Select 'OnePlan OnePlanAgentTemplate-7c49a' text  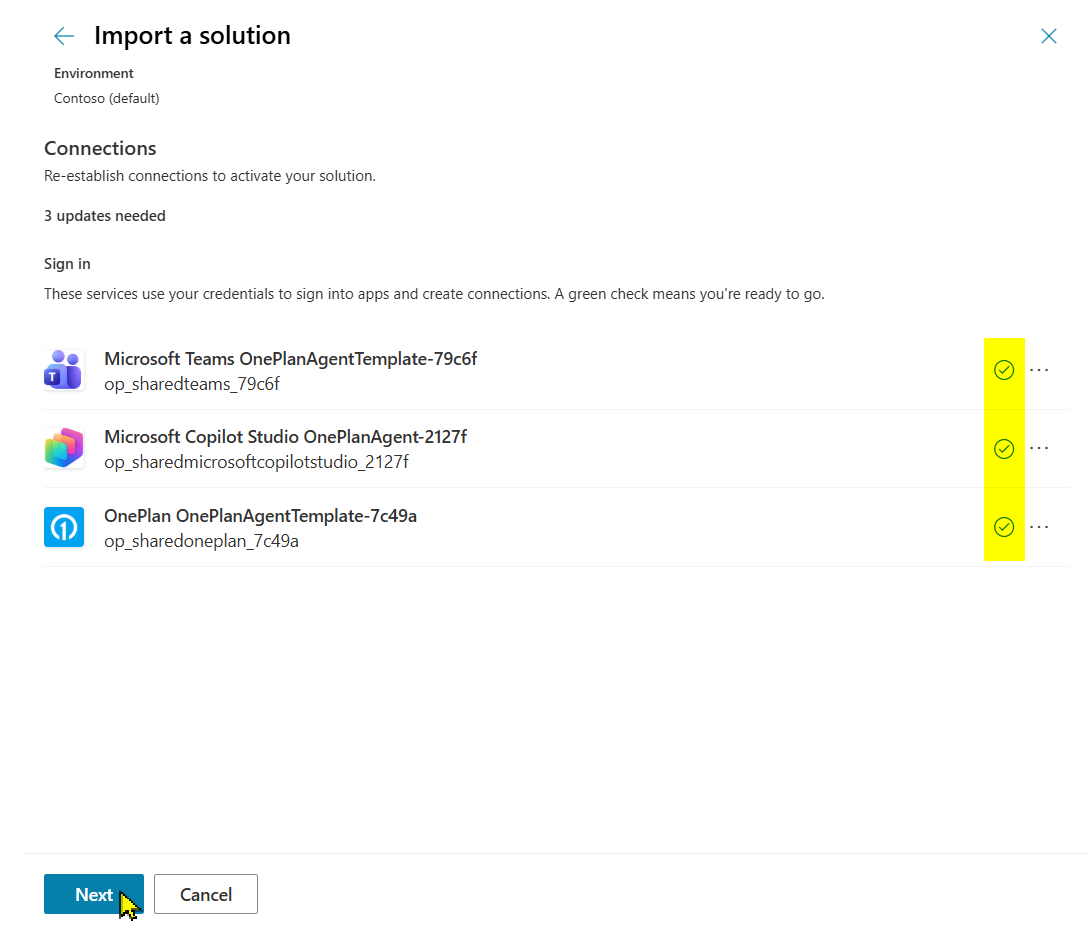(261, 516)
